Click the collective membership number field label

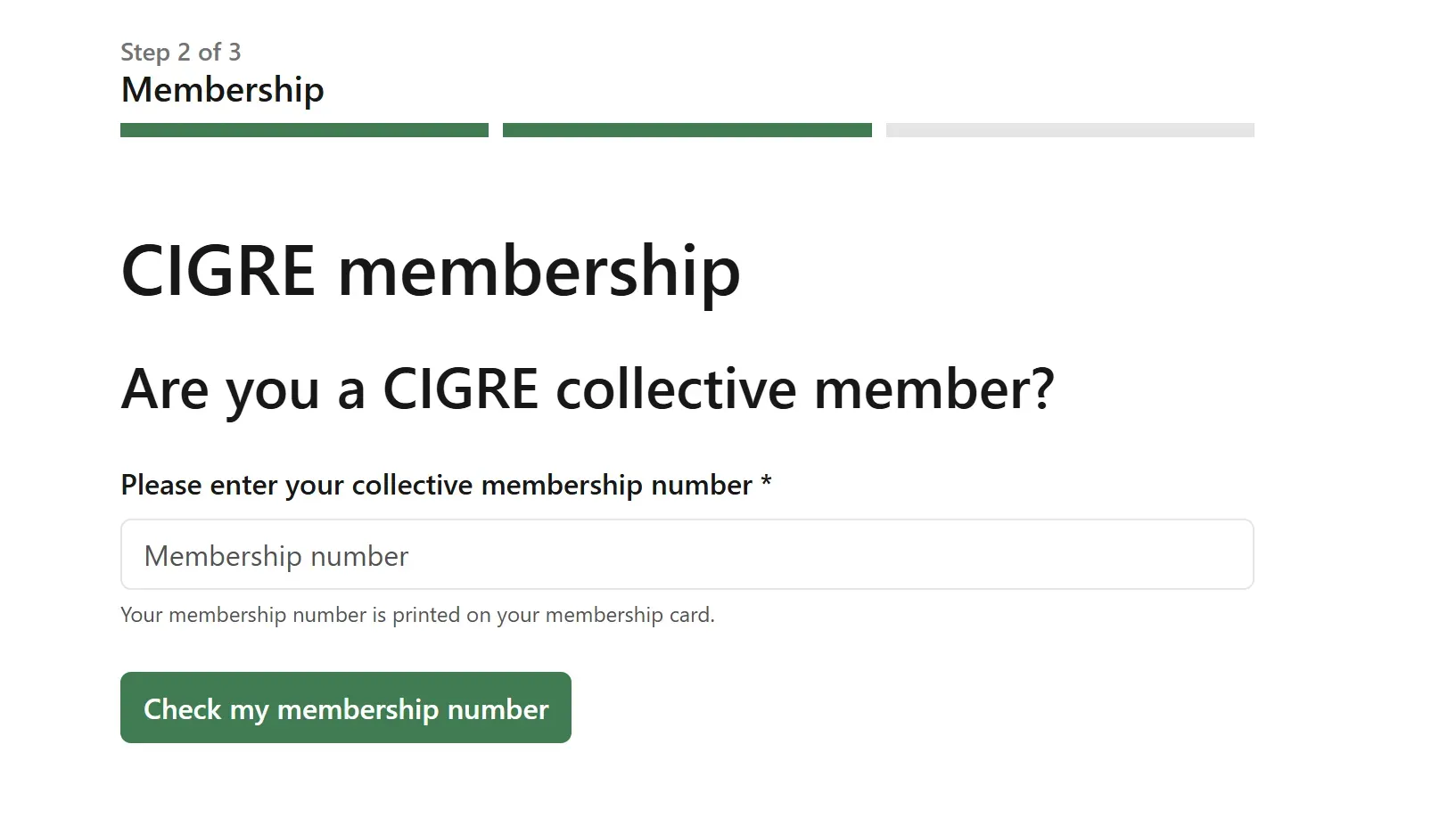click(x=437, y=486)
